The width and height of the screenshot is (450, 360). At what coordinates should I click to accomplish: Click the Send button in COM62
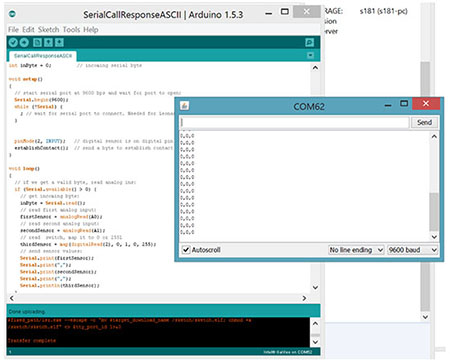(x=424, y=122)
